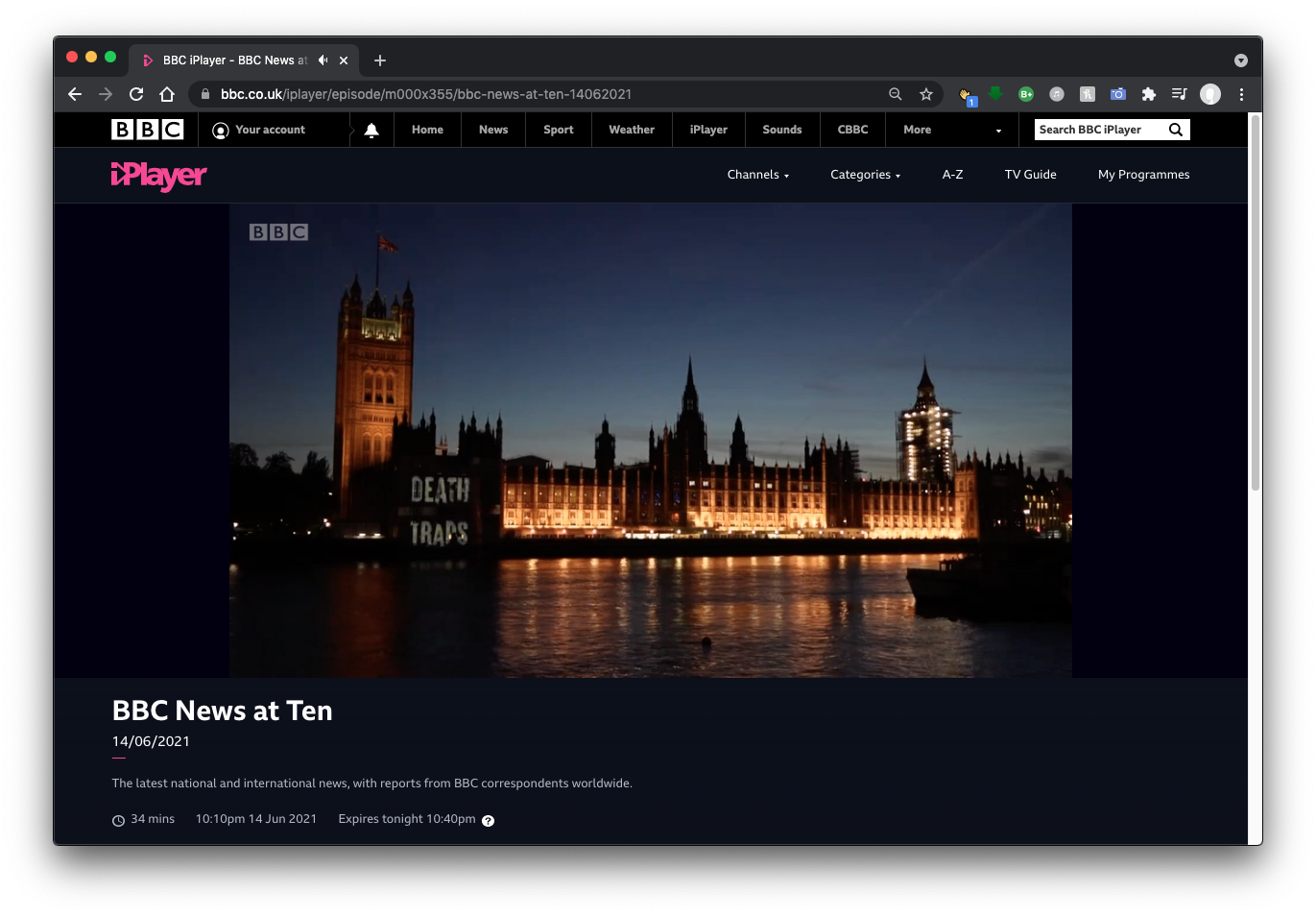Click the '10:10pm 14 Jun 2021' text
This screenshot has height=916, width=1316.
[256, 819]
